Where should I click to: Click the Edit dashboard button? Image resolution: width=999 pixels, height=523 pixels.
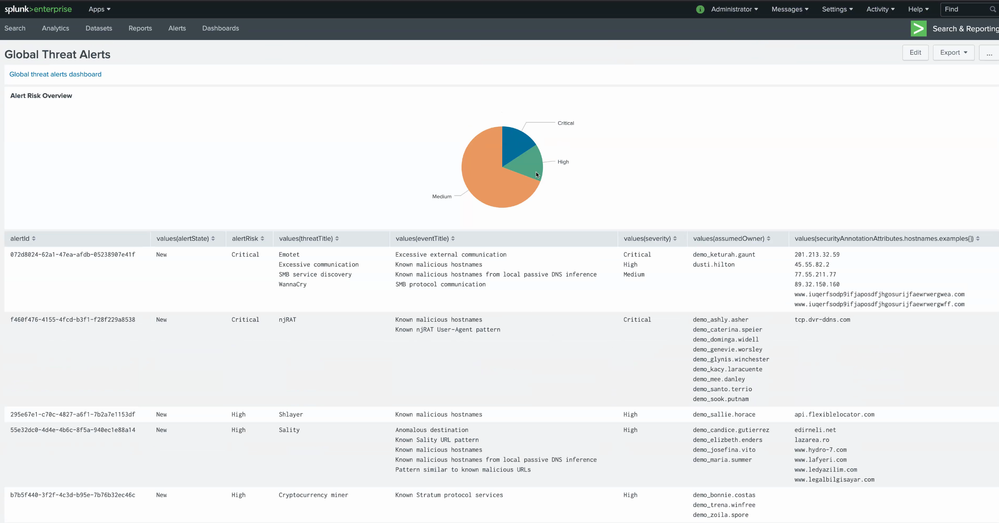(915, 53)
